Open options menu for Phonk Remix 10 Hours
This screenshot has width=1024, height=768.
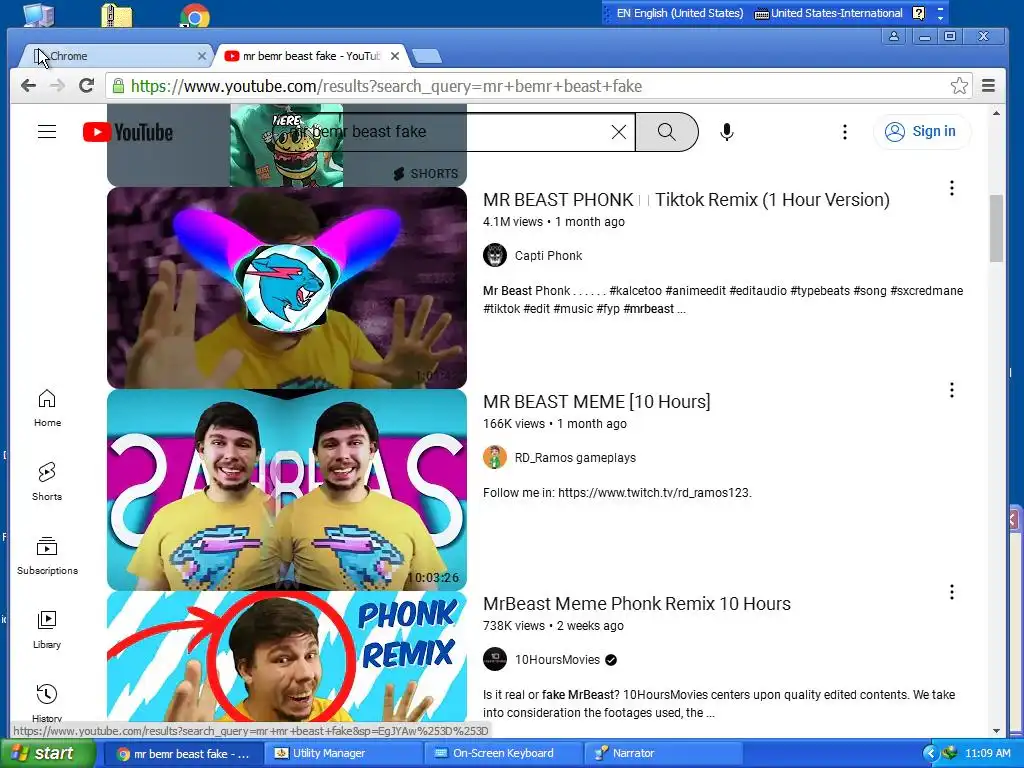[952, 592]
